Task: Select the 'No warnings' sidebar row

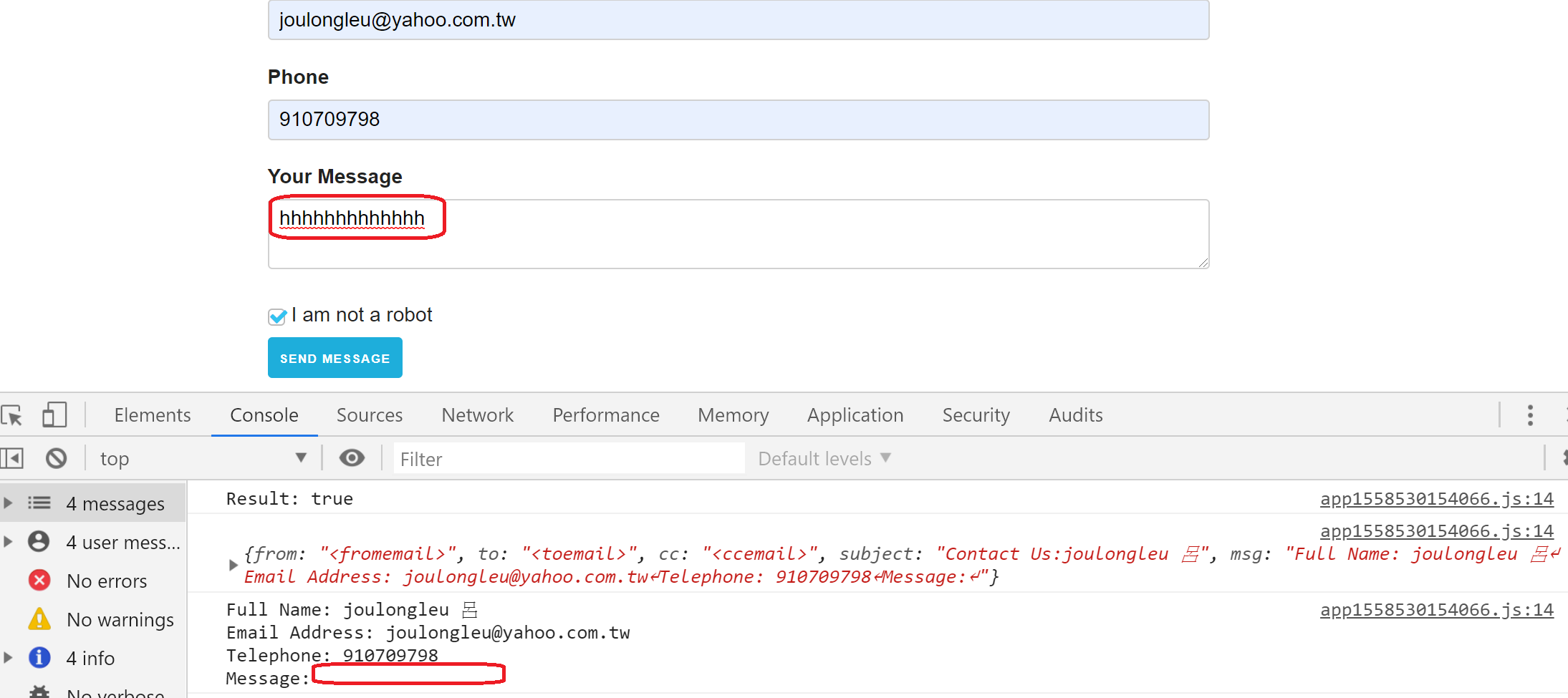Action: tap(93, 619)
